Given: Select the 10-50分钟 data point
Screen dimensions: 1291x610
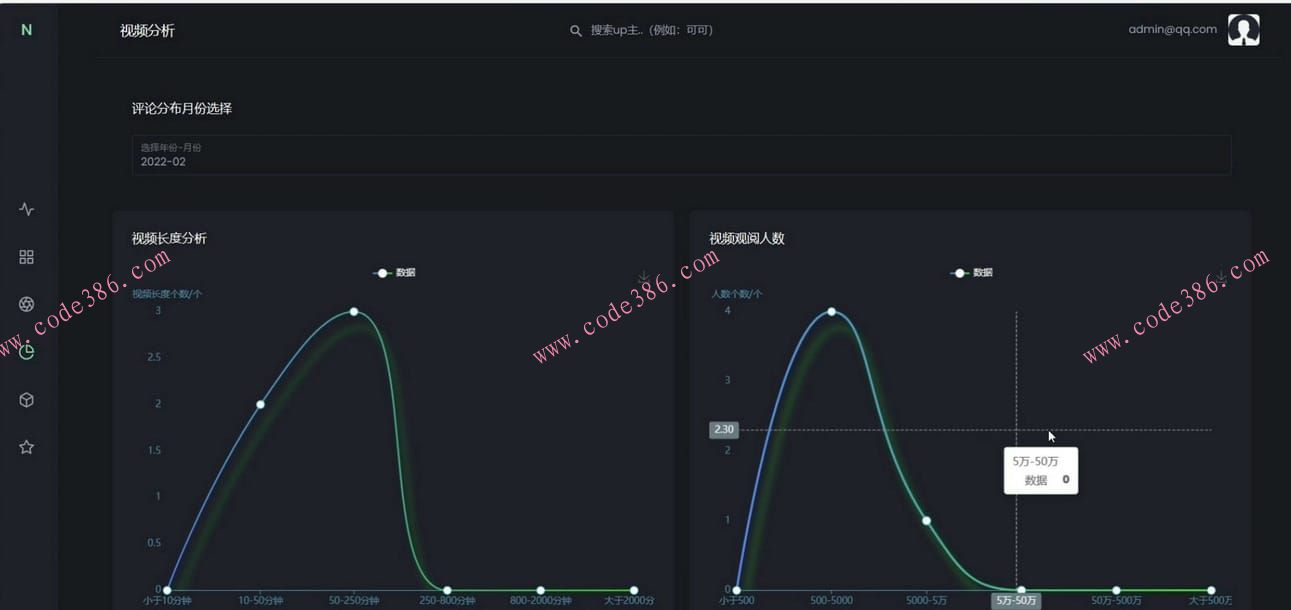Looking at the screenshot, I should tap(260, 404).
